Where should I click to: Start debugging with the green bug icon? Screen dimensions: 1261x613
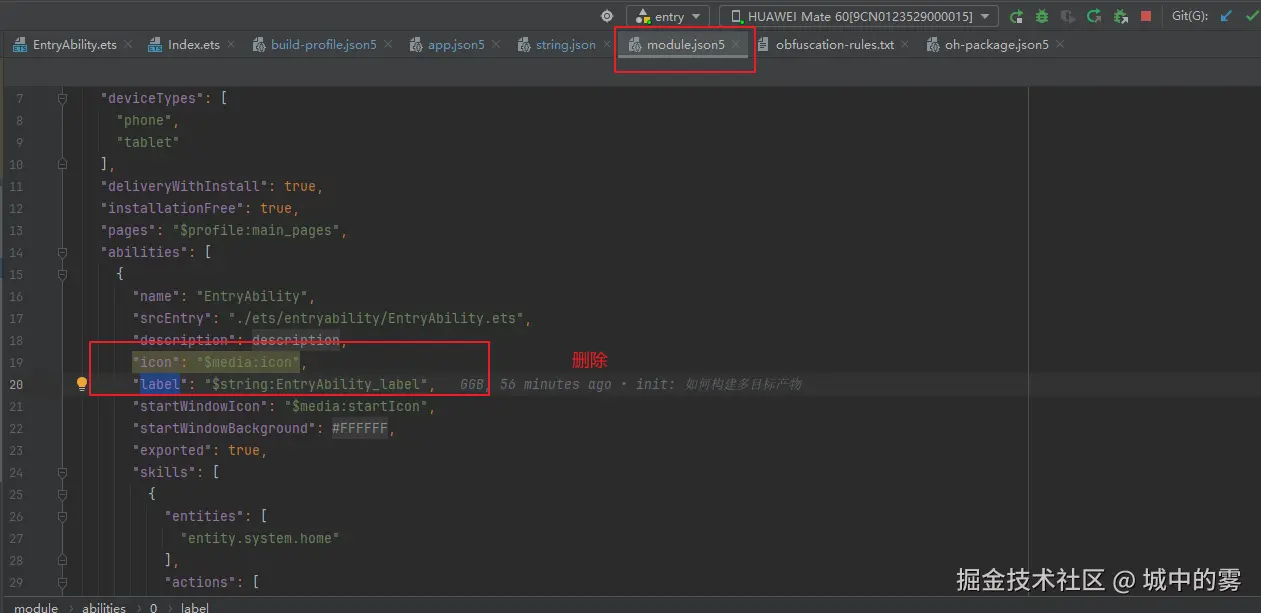pyautogui.click(x=1042, y=16)
